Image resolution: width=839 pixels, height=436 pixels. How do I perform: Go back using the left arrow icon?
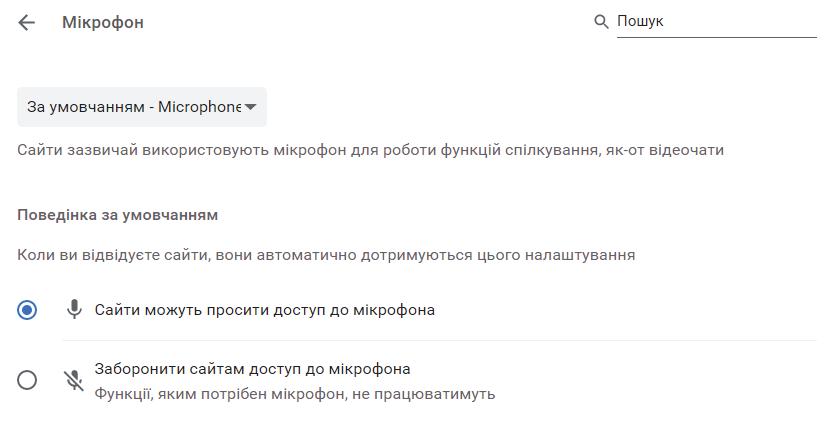(x=26, y=22)
